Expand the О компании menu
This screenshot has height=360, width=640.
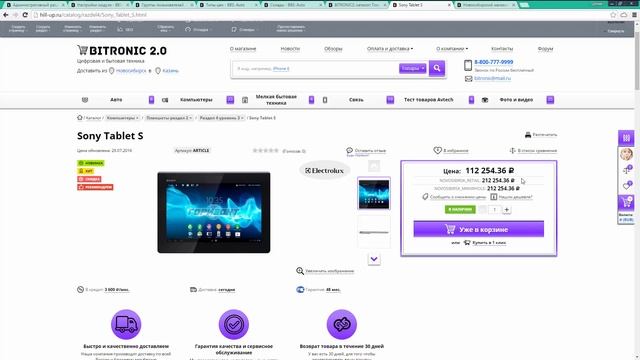[452, 49]
